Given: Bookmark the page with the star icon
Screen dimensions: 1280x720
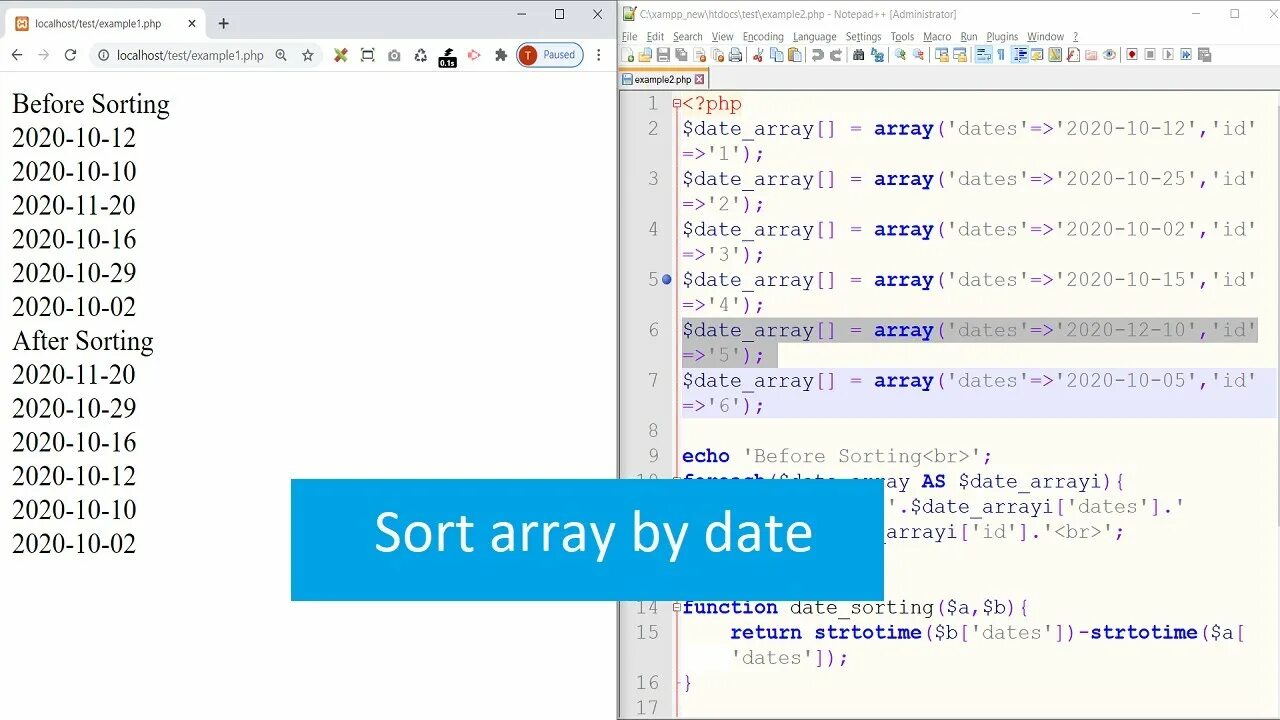Looking at the screenshot, I should click(x=307, y=55).
